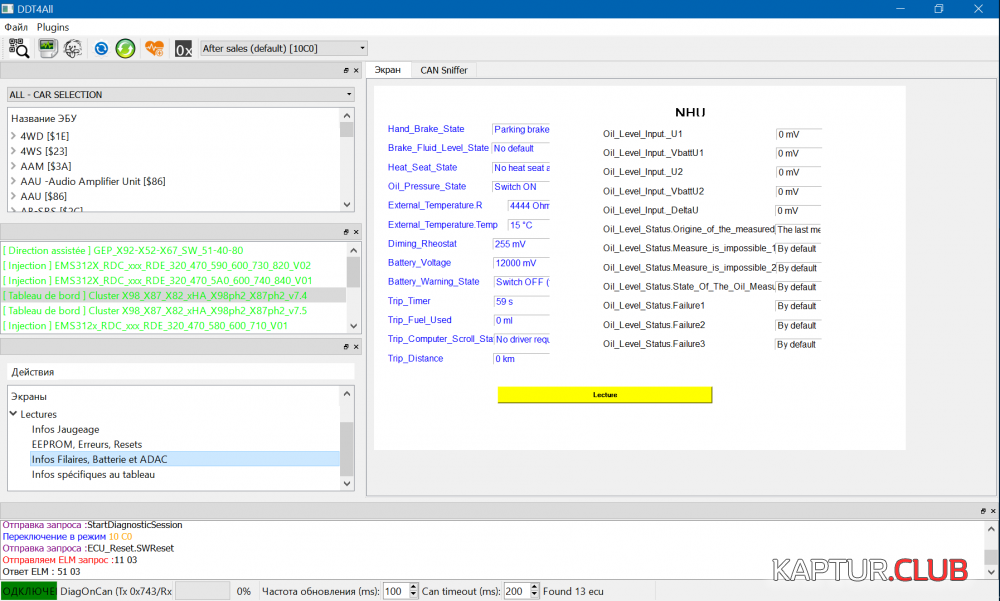Select Injection EMS312X ending V01 with 5A0
1000x601 pixels.
[158, 281]
